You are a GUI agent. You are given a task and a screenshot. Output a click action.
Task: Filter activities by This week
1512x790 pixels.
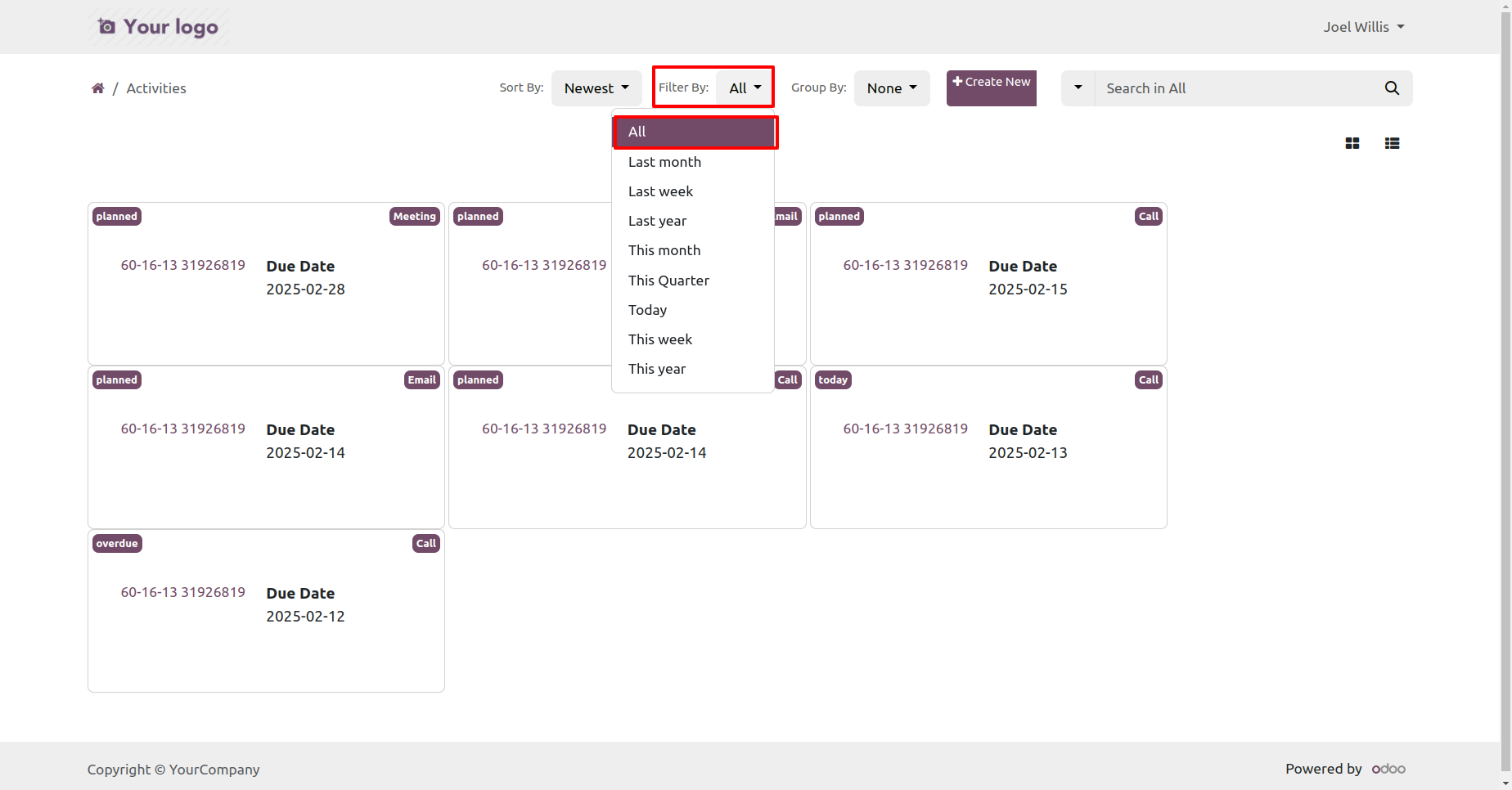(693, 339)
